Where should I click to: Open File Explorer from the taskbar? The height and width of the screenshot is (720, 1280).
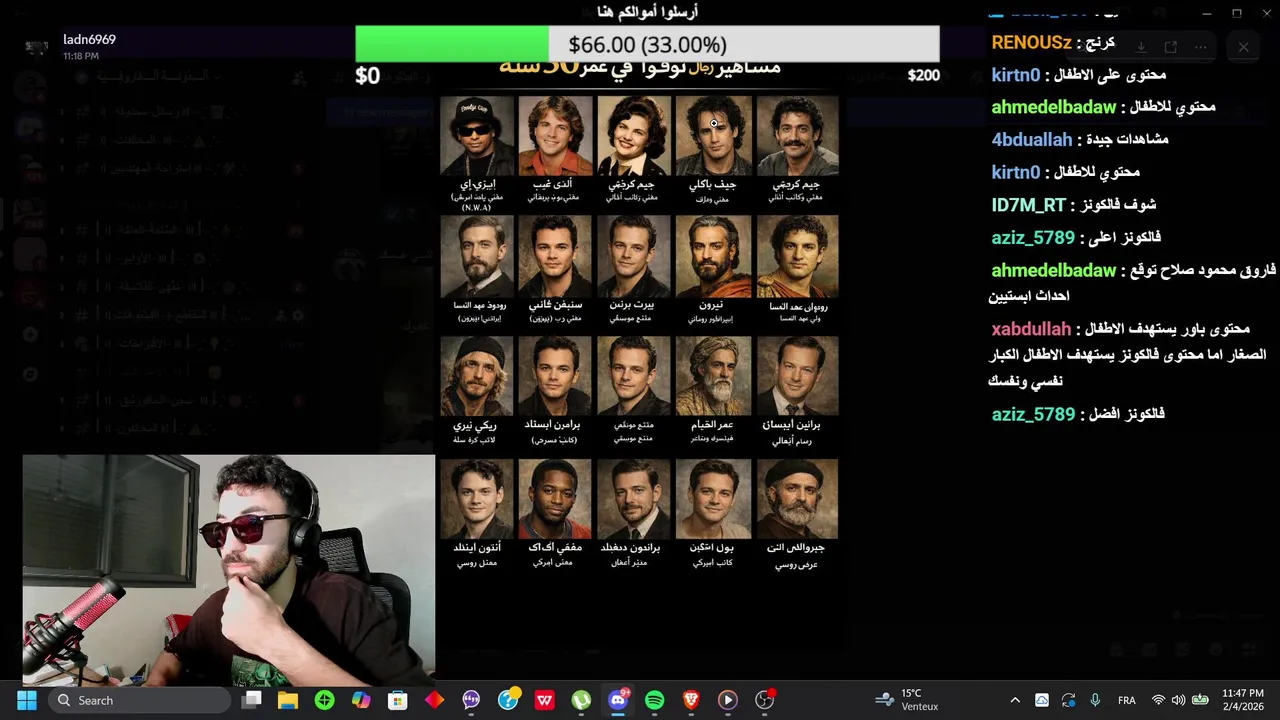pos(288,700)
